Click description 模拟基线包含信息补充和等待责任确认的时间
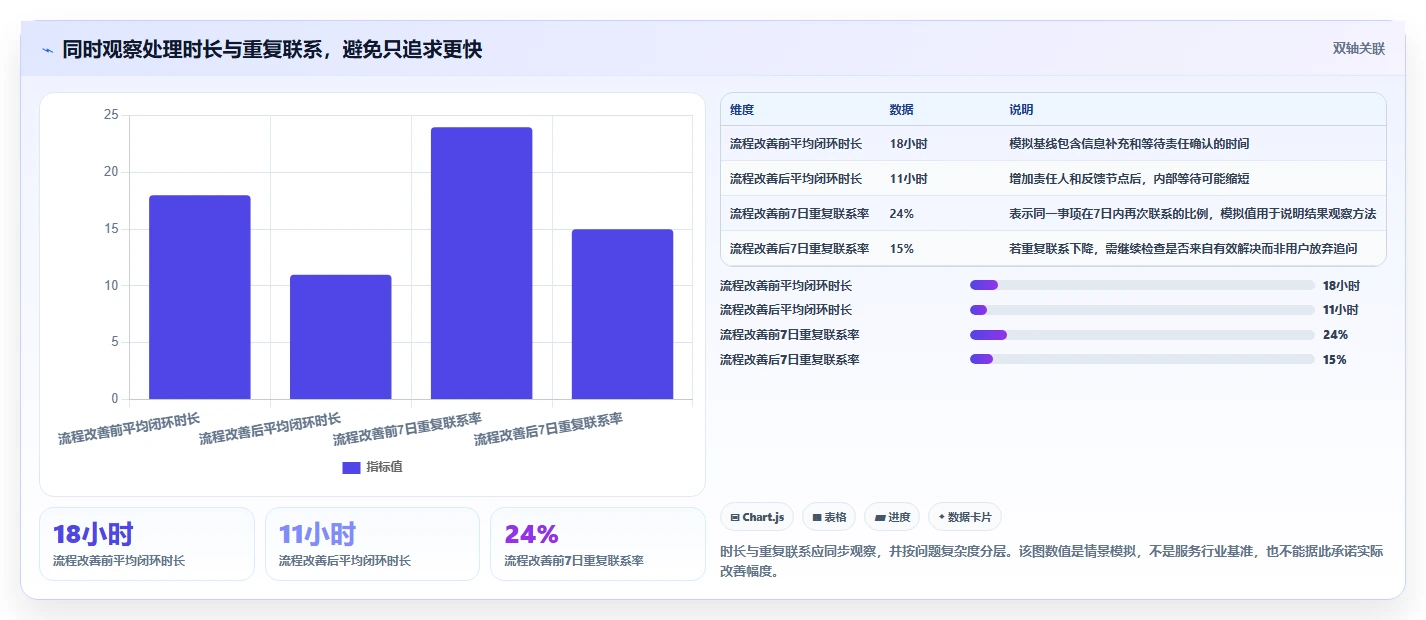1426x620 pixels. click(1129, 144)
